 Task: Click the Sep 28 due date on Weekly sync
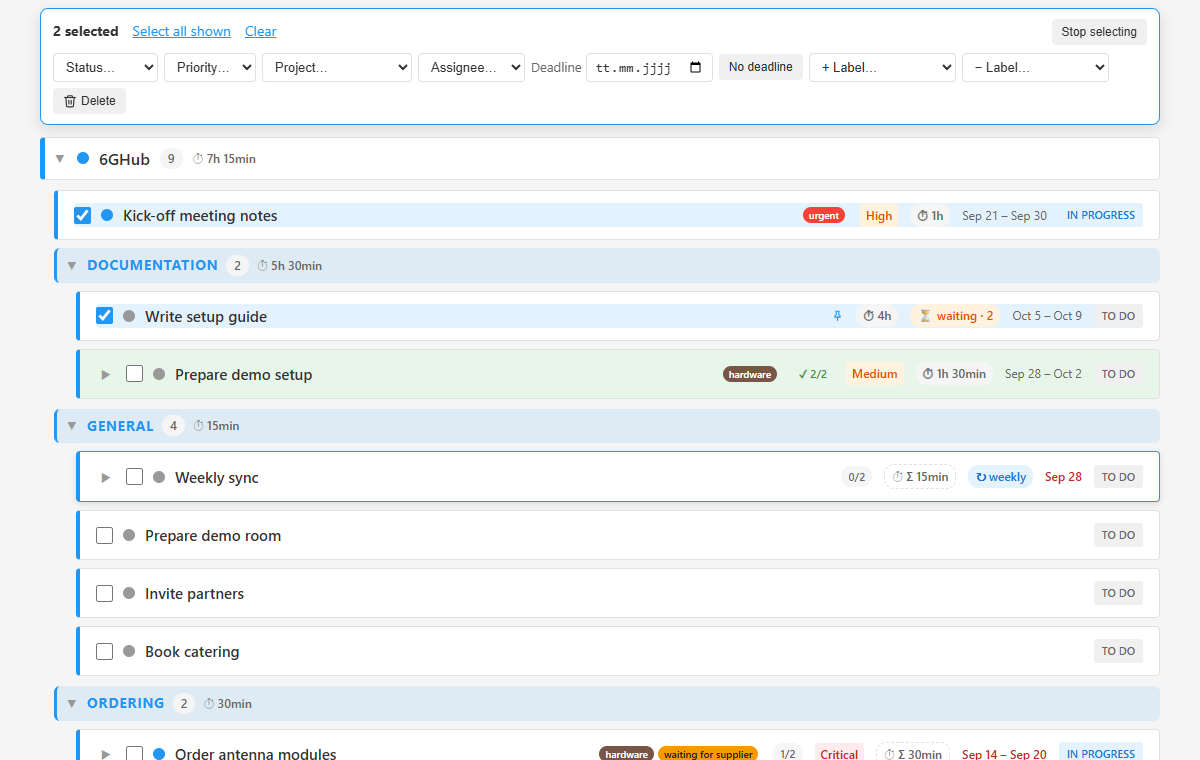[1063, 477]
